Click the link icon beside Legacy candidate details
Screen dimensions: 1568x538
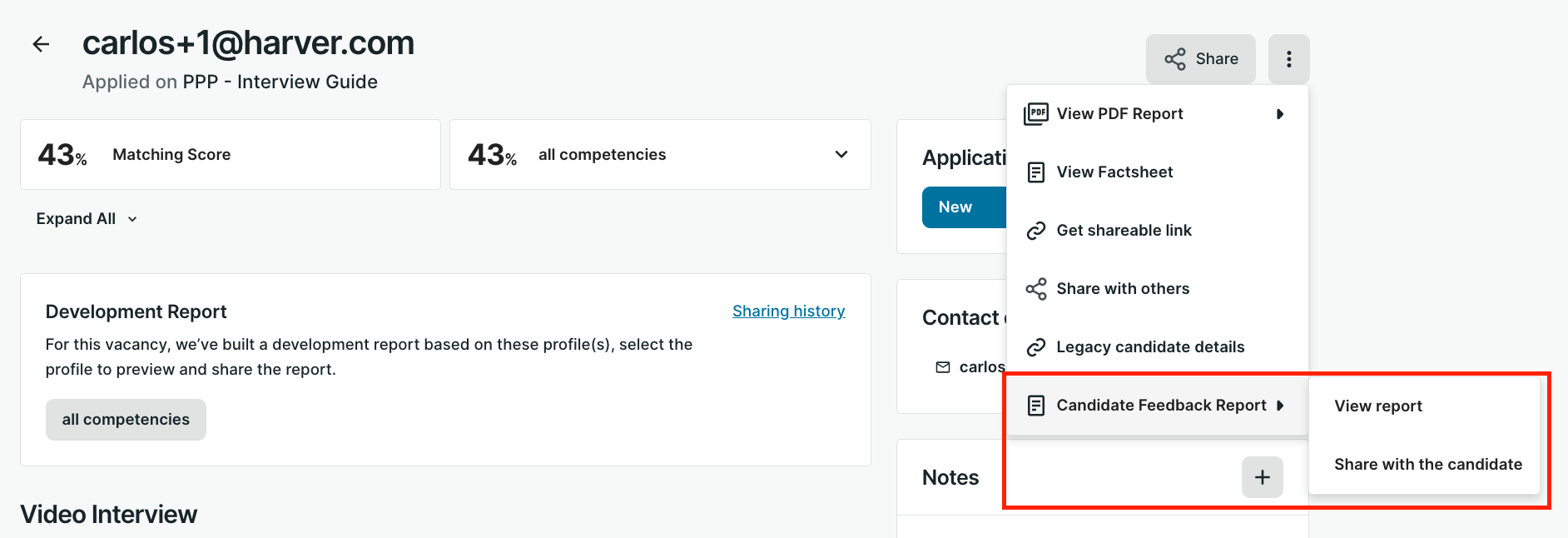pos(1036,347)
